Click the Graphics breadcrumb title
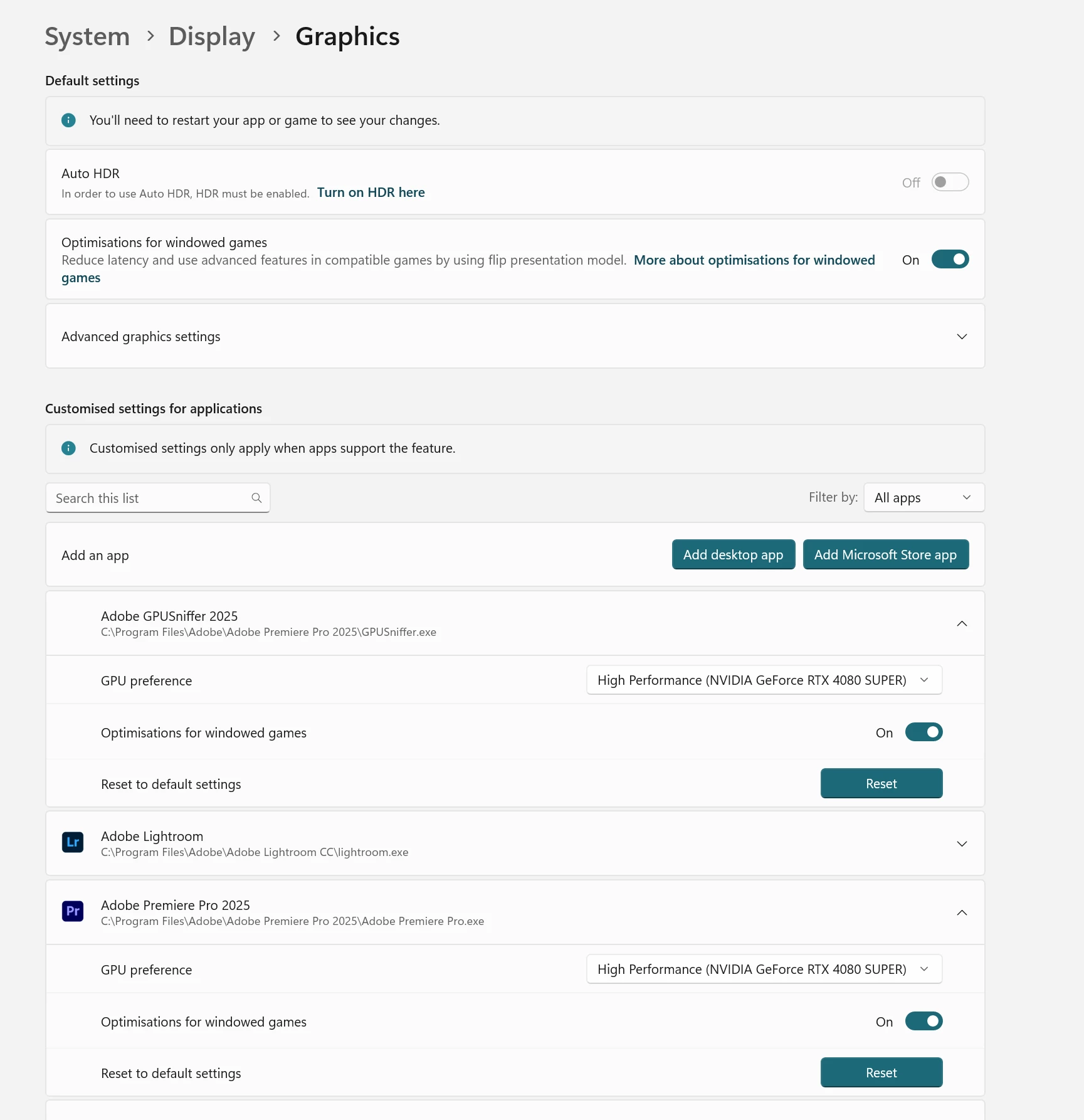 pos(347,37)
